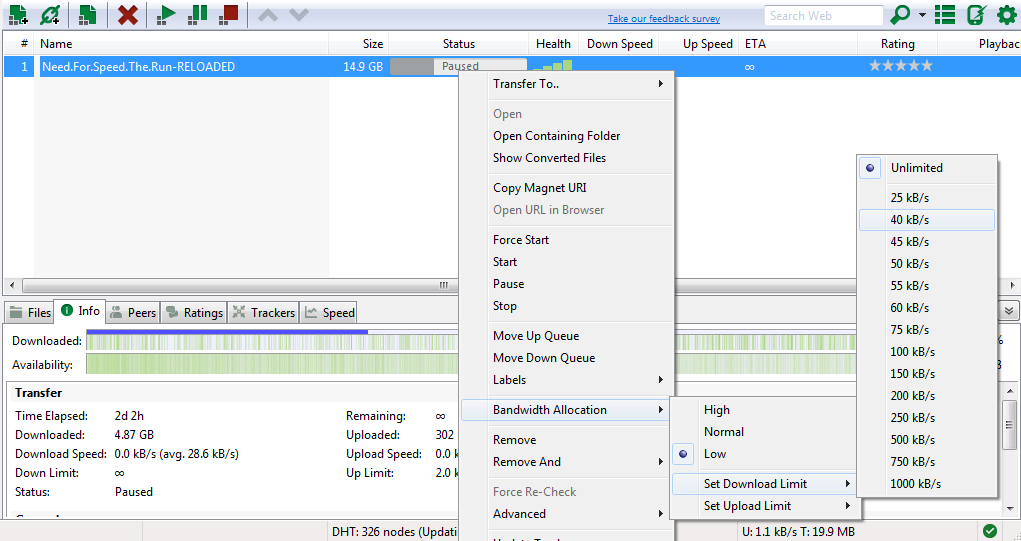
Task: Click the green Pause Torrent toolbar icon
Action: click(x=198, y=14)
